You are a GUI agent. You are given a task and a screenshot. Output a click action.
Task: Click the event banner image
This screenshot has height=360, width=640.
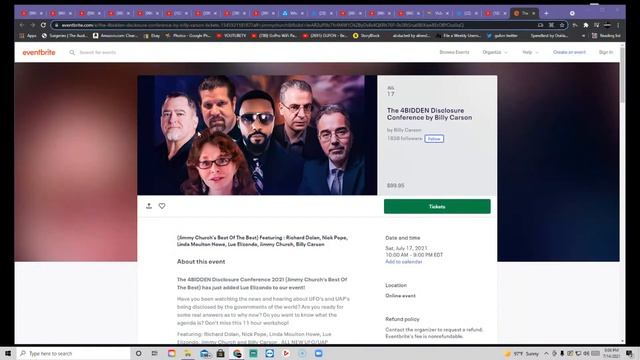coord(257,135)
